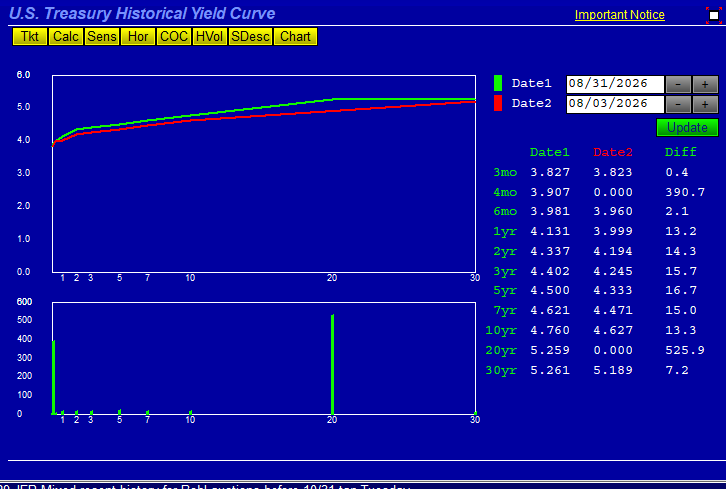This screenshot has height=489, width=726.
Task: Increase Date1 with the plus button
Action: point(705,84)
